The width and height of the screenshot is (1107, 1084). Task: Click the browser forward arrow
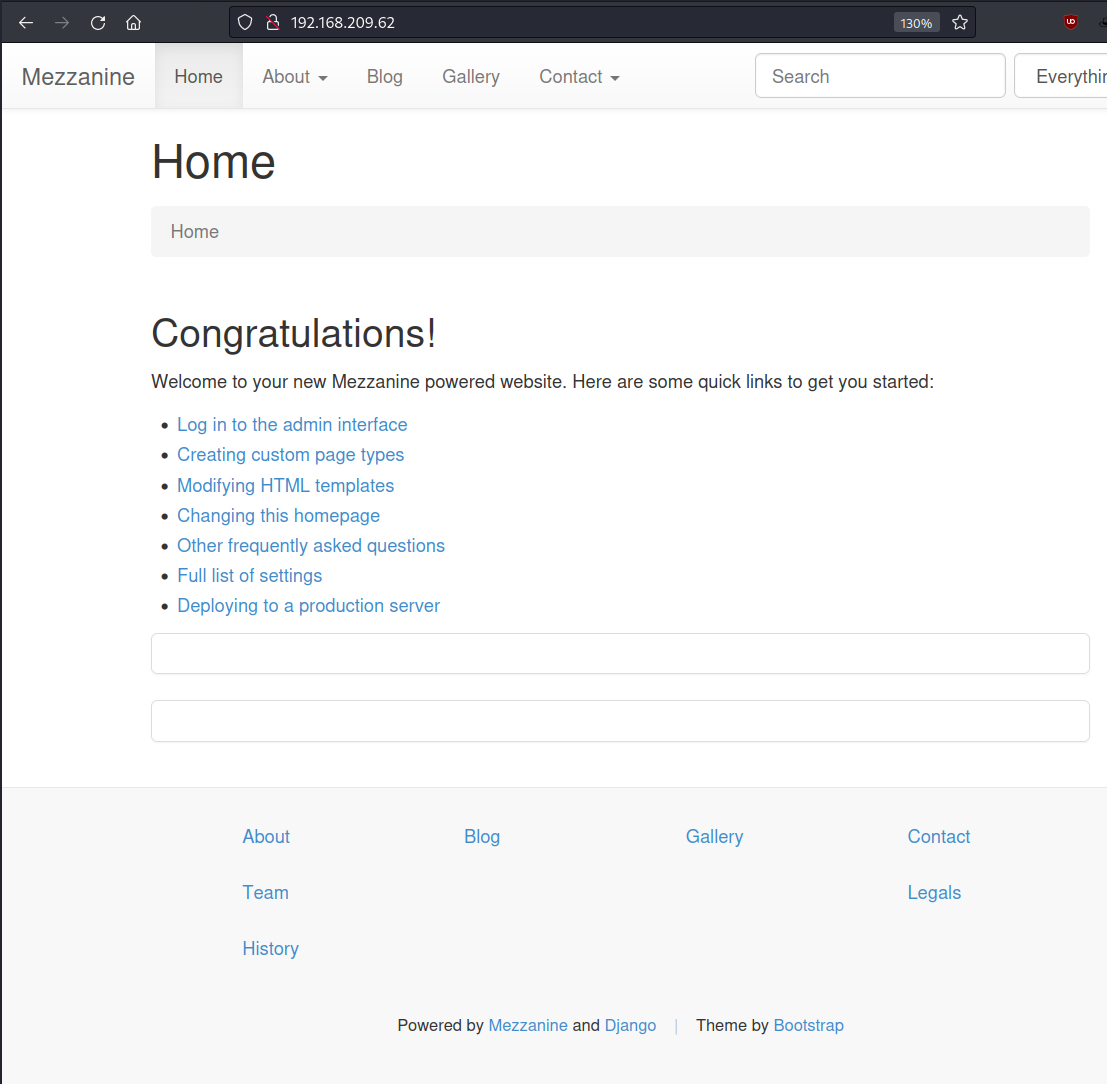(62, 23)
